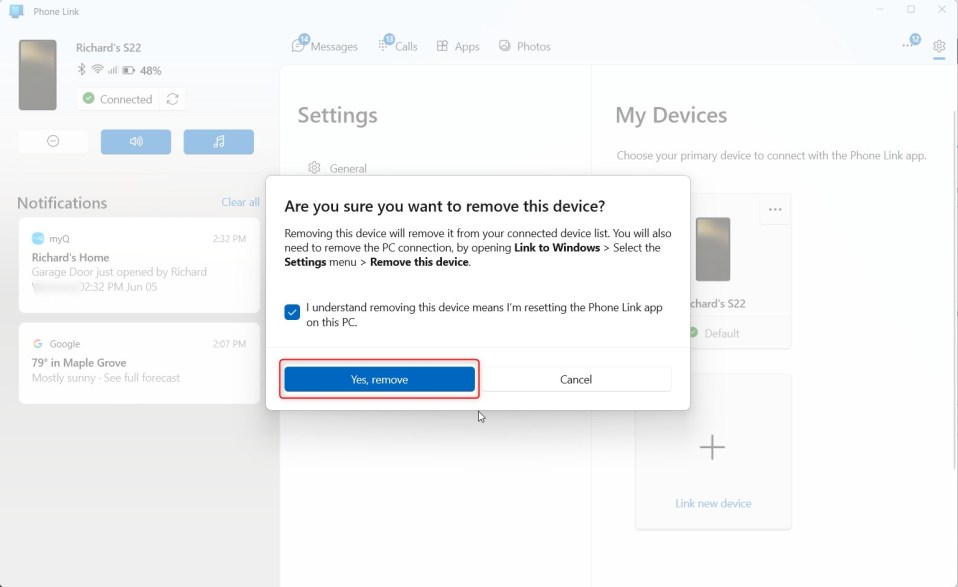The width and height of the screenshot is (958, 587).
Task: Click the Richard's S22 phone thumbnail in sidebar
Action: [x=38, y=75]
